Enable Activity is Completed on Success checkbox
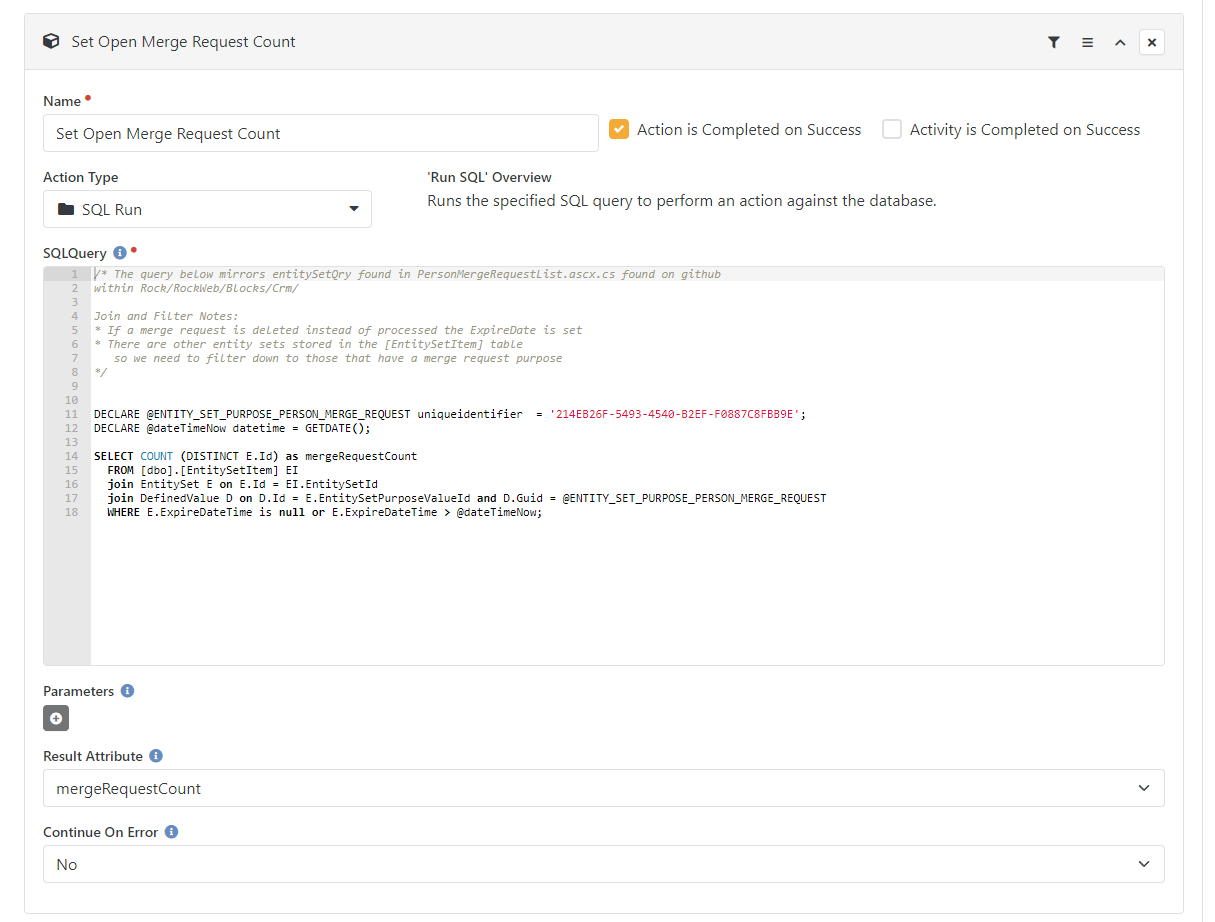 click(892, 129)
